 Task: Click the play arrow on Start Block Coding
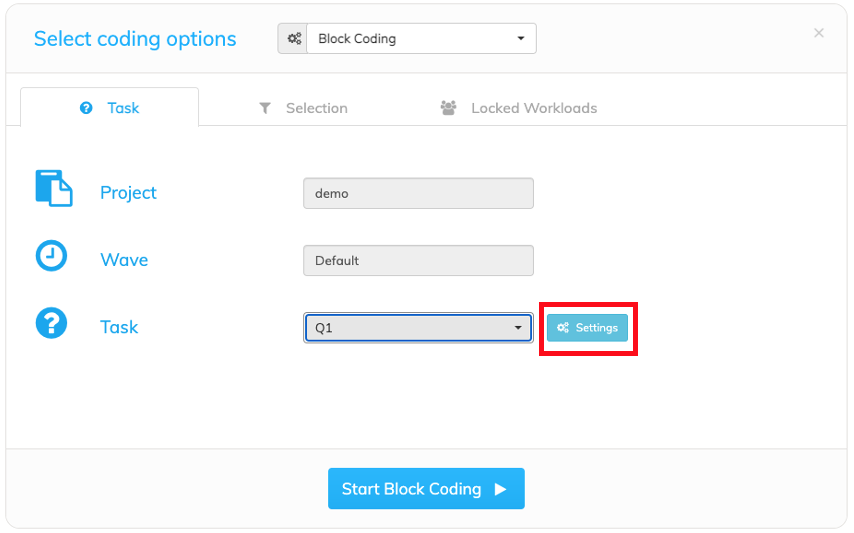pos(501,489)
